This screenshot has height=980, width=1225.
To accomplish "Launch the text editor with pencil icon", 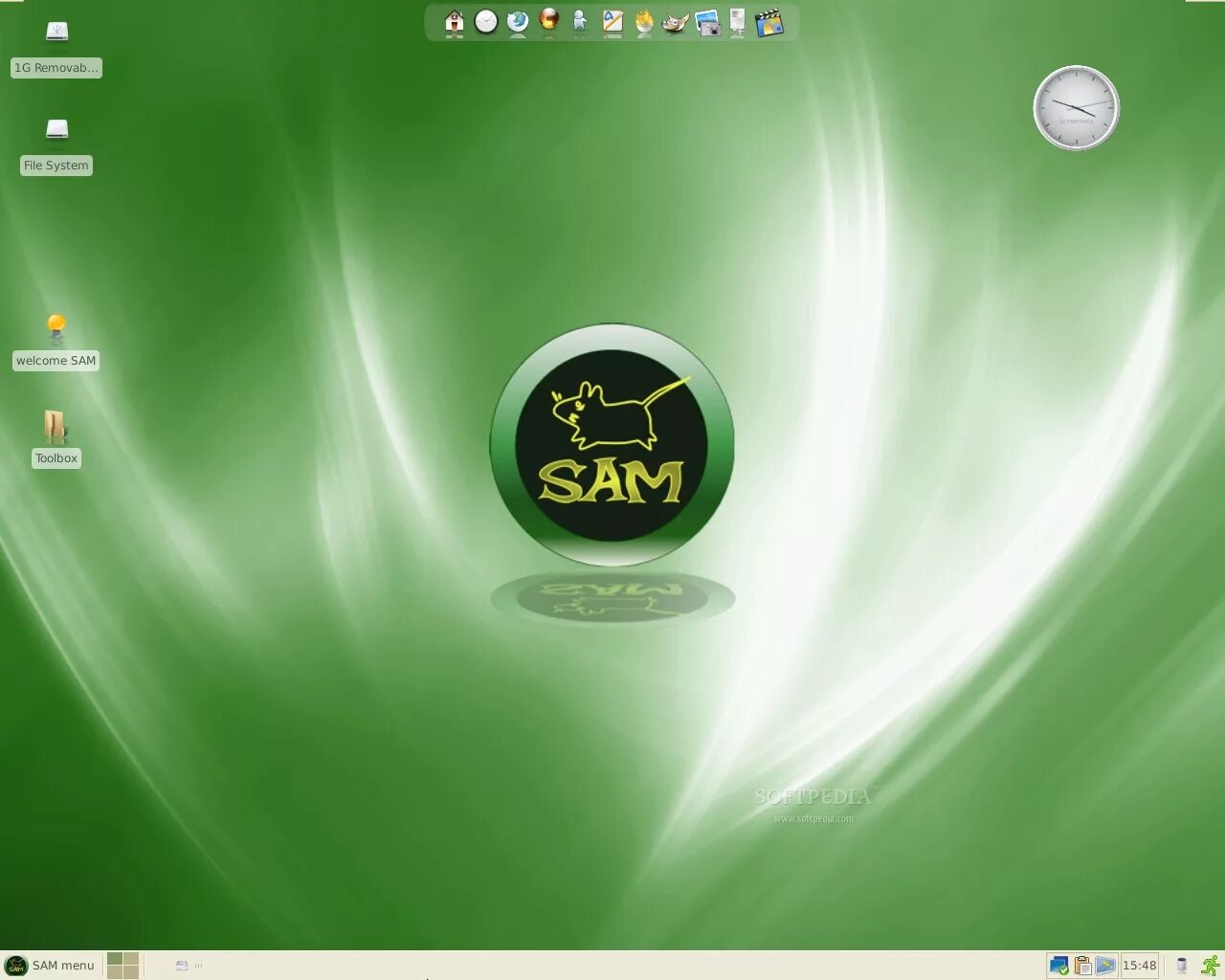I will pyautogui.click(x=612, y=21).
